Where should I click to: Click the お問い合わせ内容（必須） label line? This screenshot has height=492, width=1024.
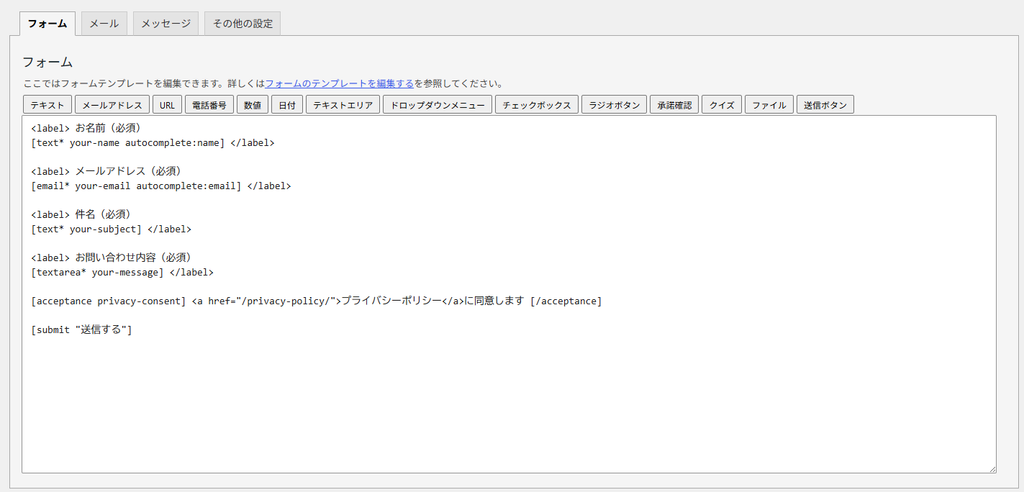coord(111,257)
